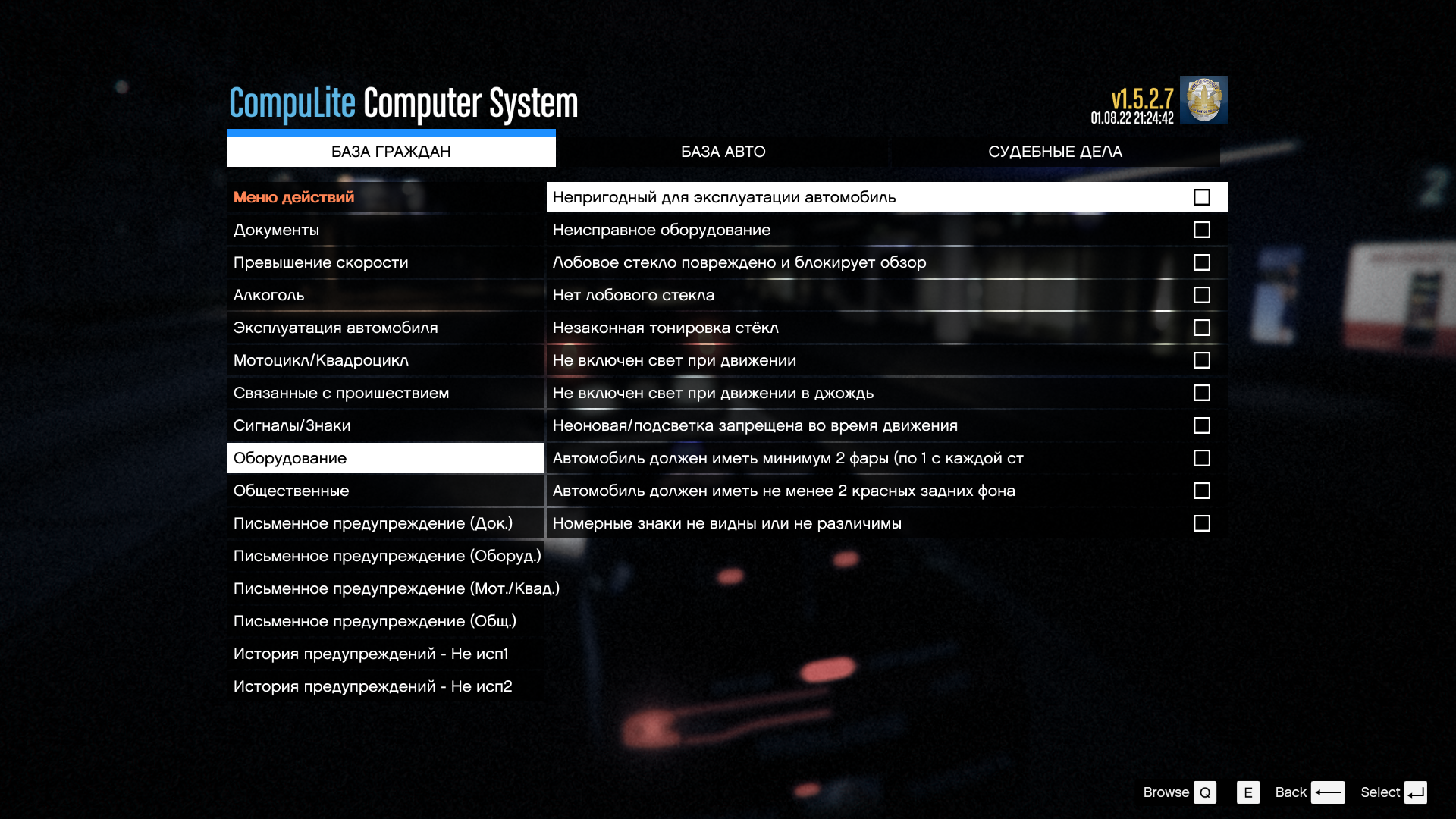The width and height of the screenshot is (1456, 819).
Task: Click the police badge emblem icon
Action: 1203,100
